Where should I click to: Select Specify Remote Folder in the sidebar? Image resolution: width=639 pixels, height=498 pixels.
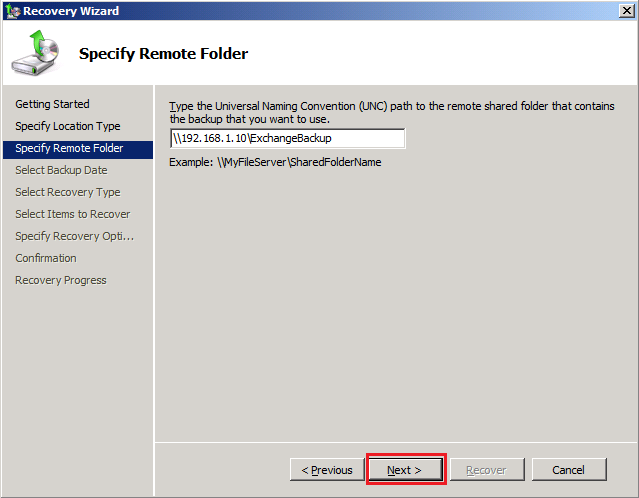tap(69, 148)
